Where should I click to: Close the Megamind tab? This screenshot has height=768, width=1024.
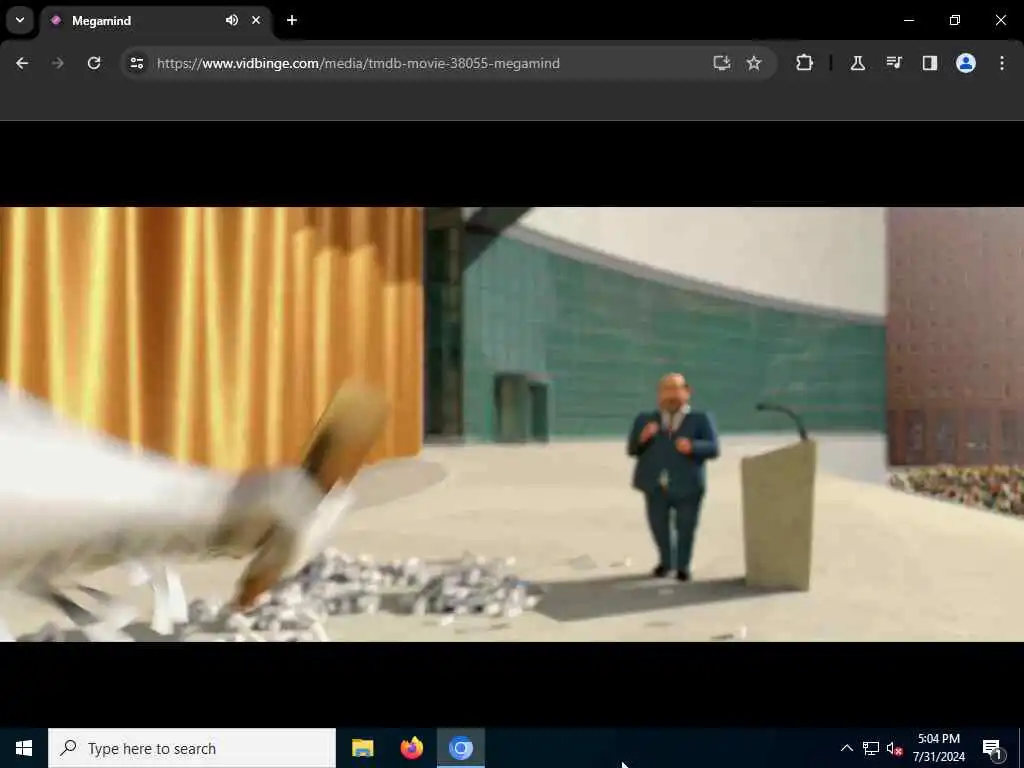click(256, 20)
